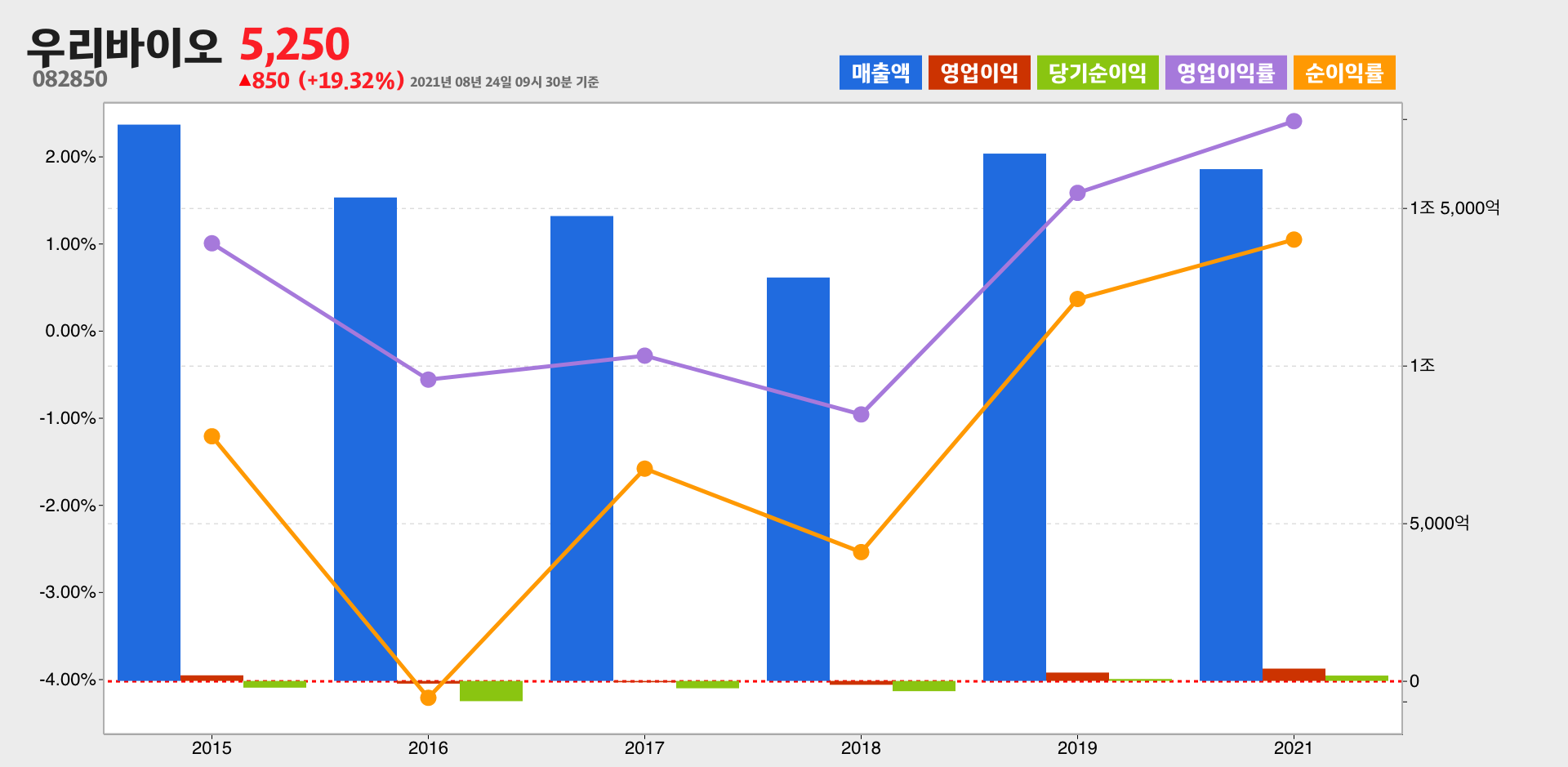
Task: Click the -2.00% left axis label
Action: (x=68, y=506)
